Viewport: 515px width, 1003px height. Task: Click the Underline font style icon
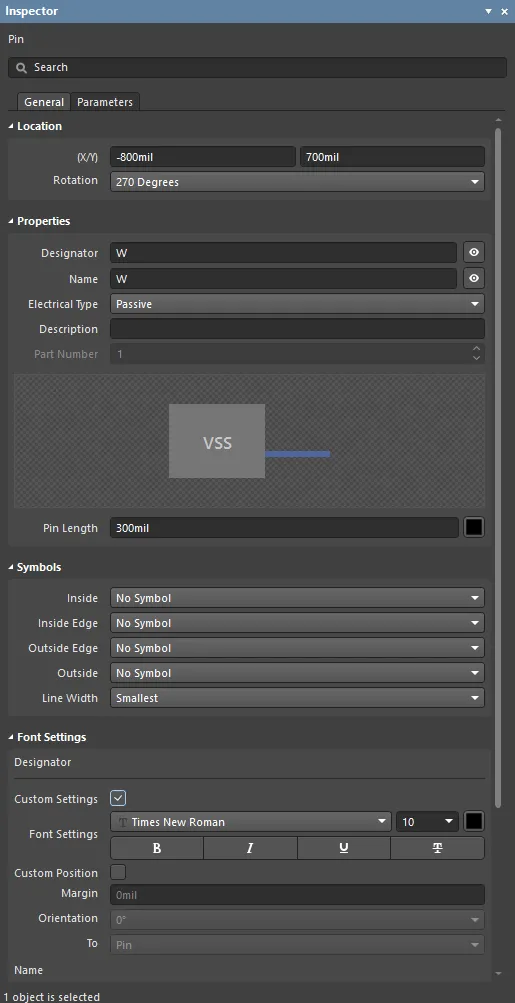pyautogui.click(x=344, y=848)
